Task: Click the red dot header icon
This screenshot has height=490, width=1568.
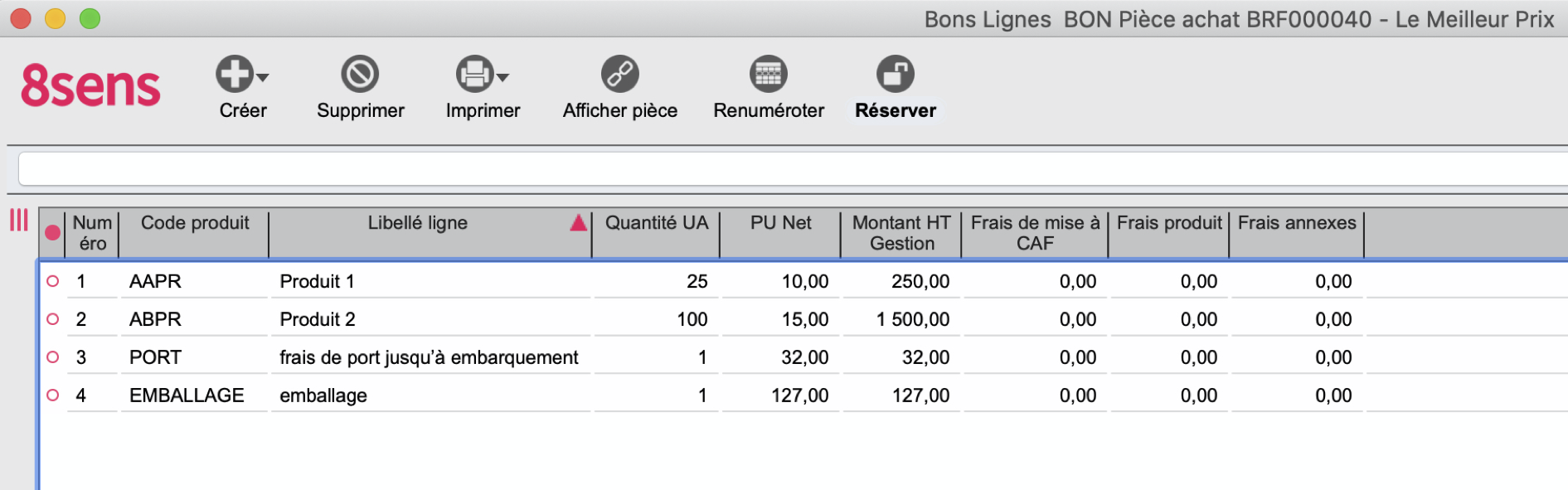Action: pyautogui.click(x=52, y=233)
